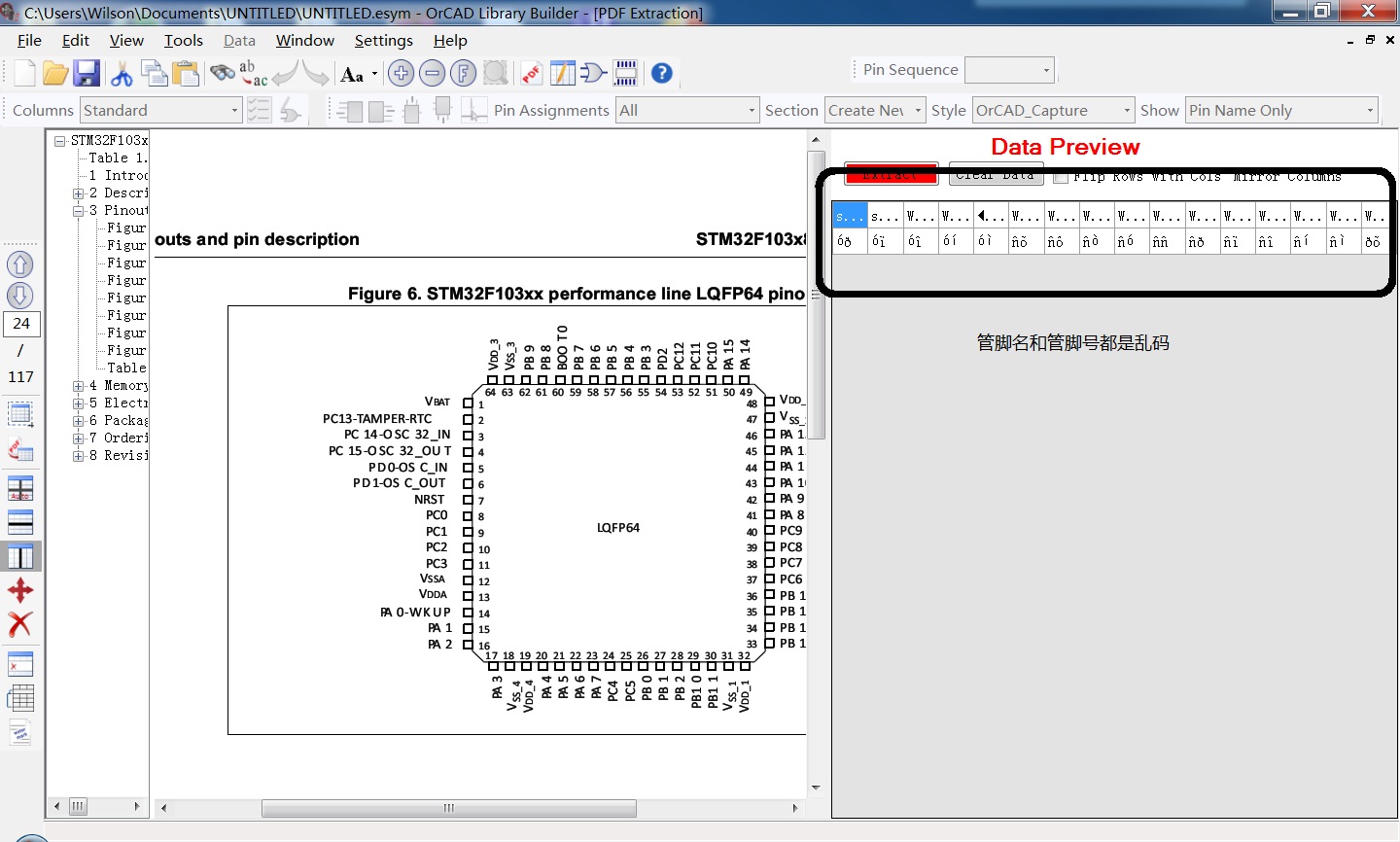Image resolution: width=1400 pixels, height=842 pixels.
Task: Click the watermark page icon in sidebar
Action: 20,732
